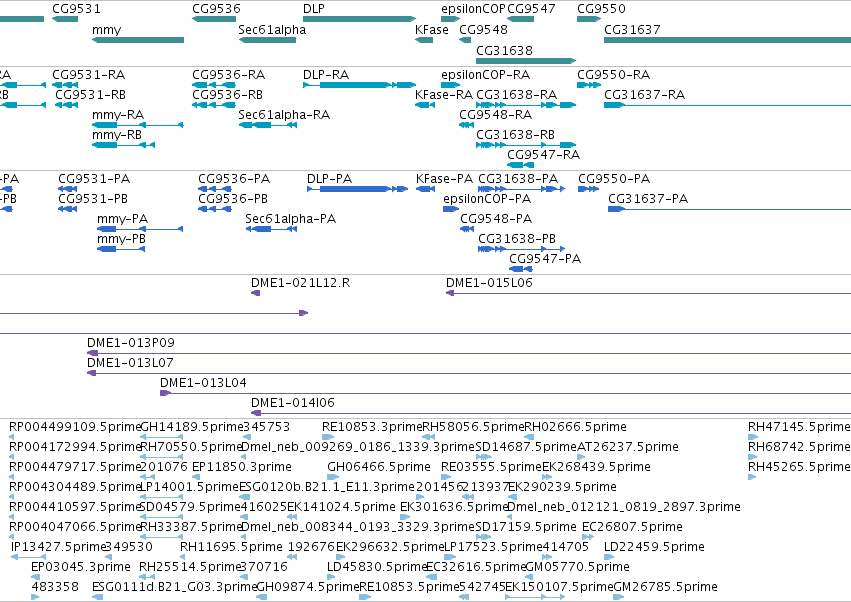
Task: Open EST Dmel_neb_012121_0819_2897.3prime
Action: (x=624, y=506)
